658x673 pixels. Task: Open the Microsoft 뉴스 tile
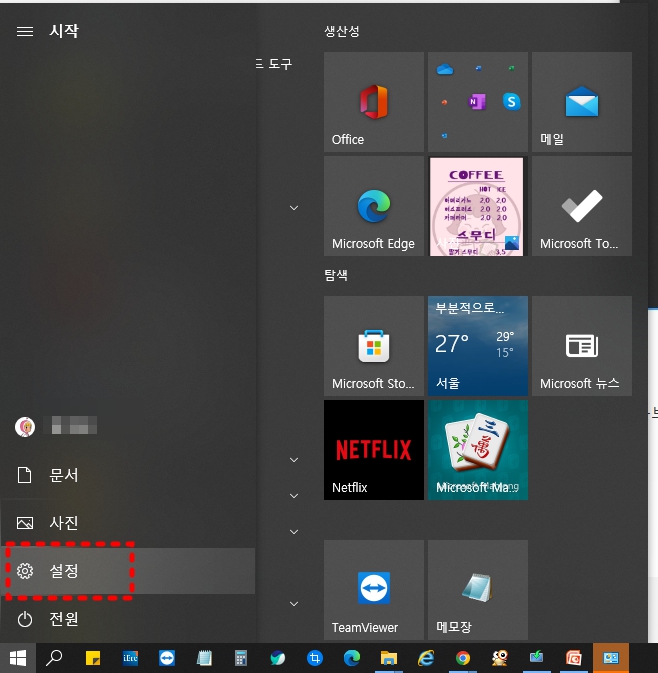(x=582, y=346)
